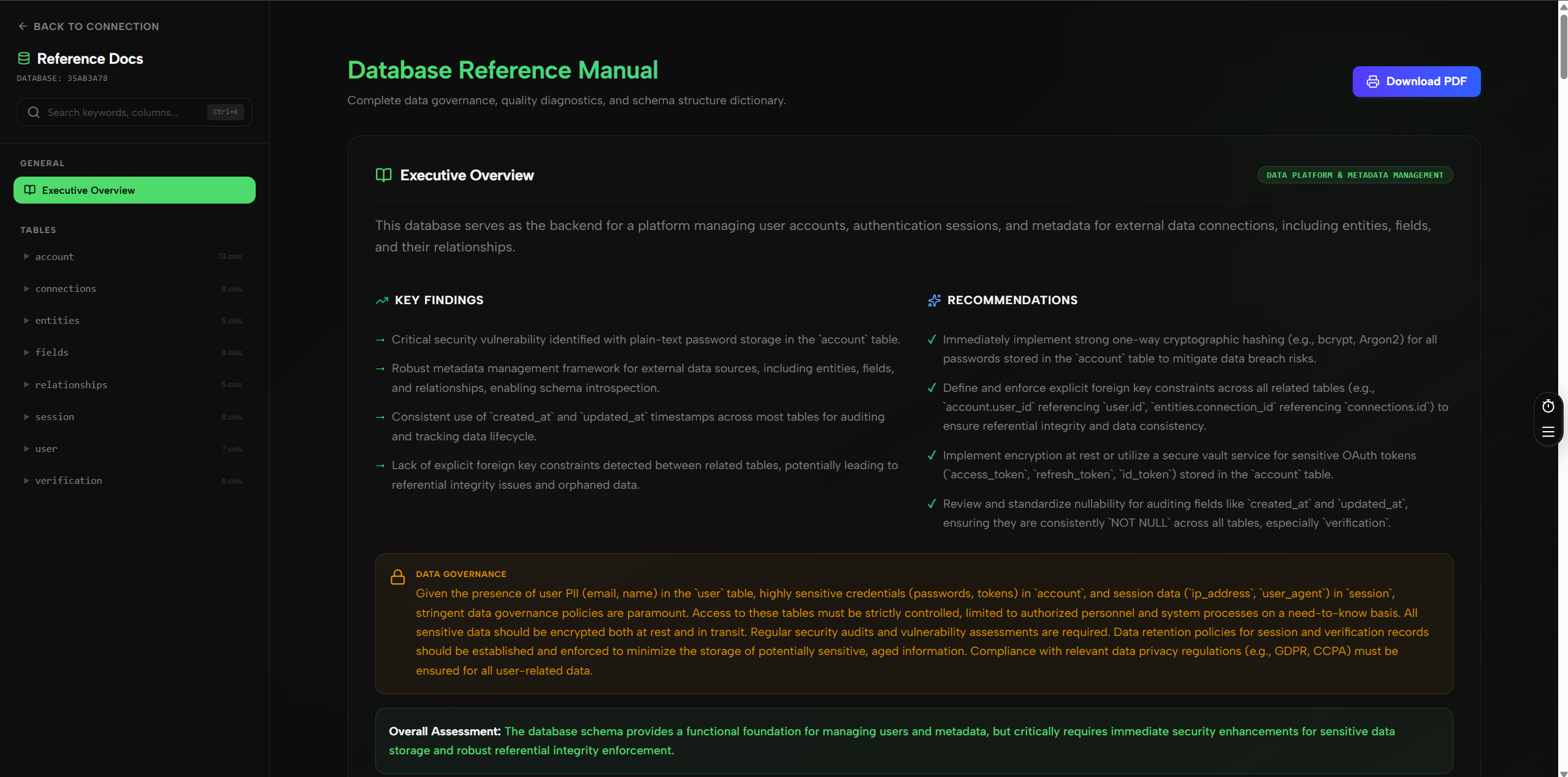The image size is (1568, 777).
Task: Select the account table entry
Action: tap(134, 256)
